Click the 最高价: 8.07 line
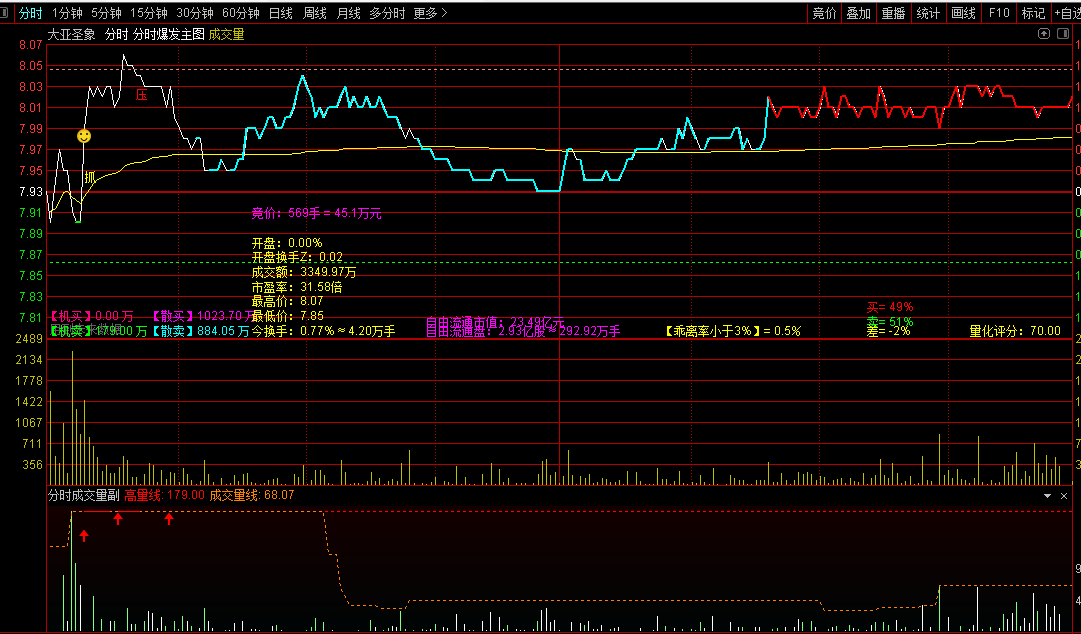 (287, 301)
